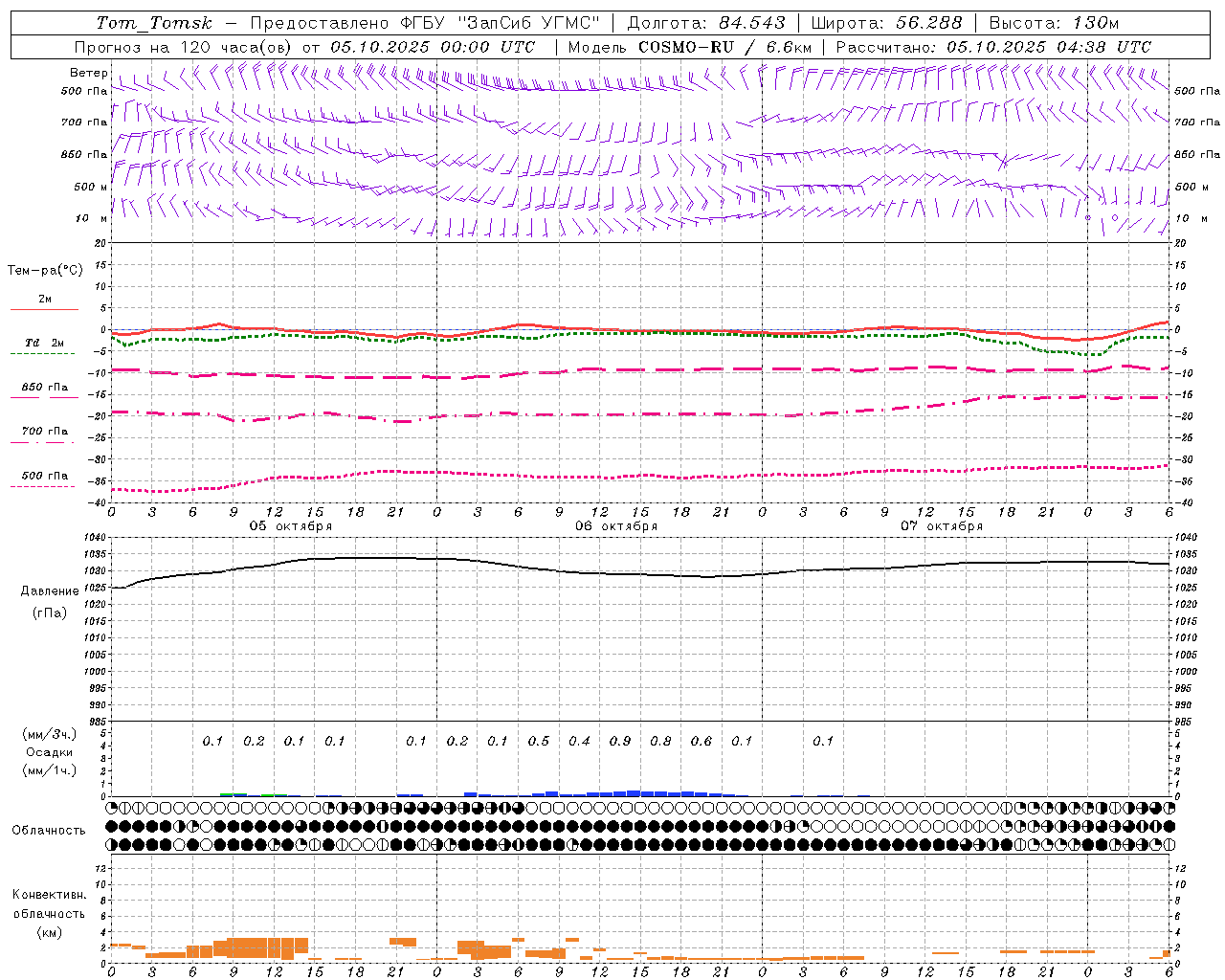Click the 0.8 precipitation value
This screenshot has height=980, width=1225.
click(x=660, y=741)
